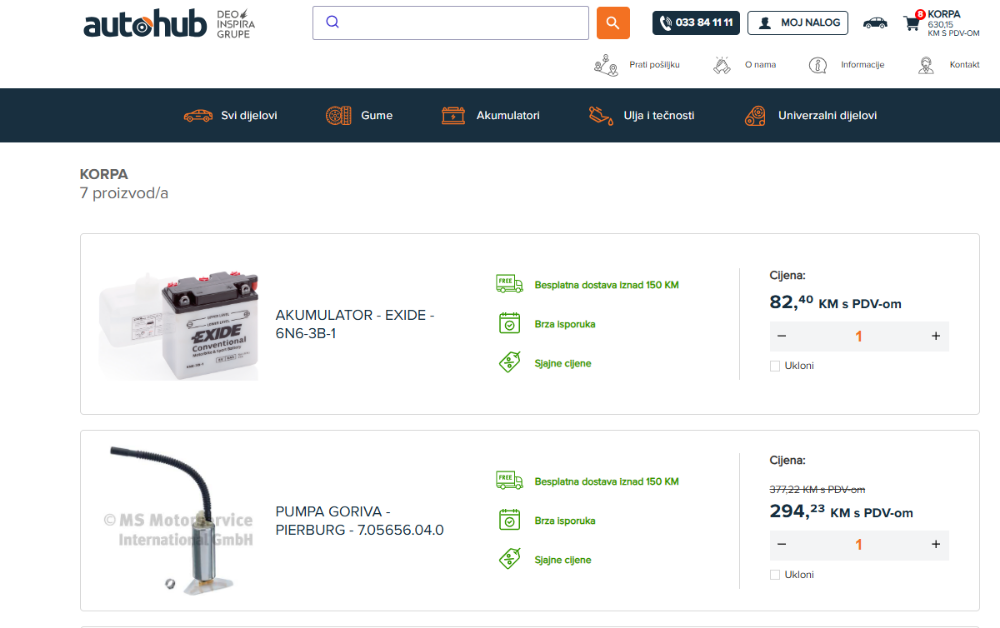Open O nama link
The height and width of the screenshot is (628, 1000).
760,65
